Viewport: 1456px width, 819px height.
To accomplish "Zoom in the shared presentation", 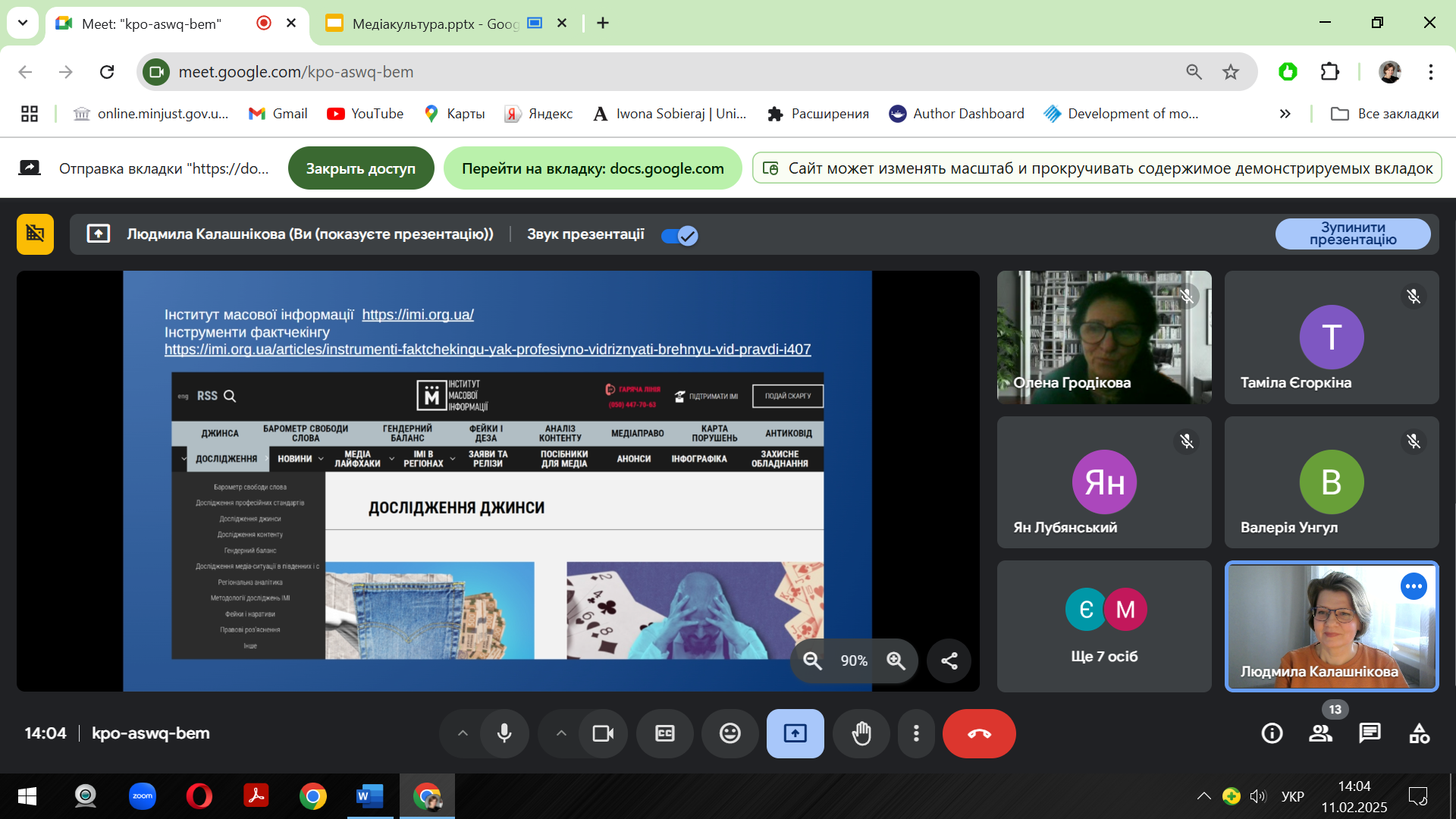I will tap(896, 661).
